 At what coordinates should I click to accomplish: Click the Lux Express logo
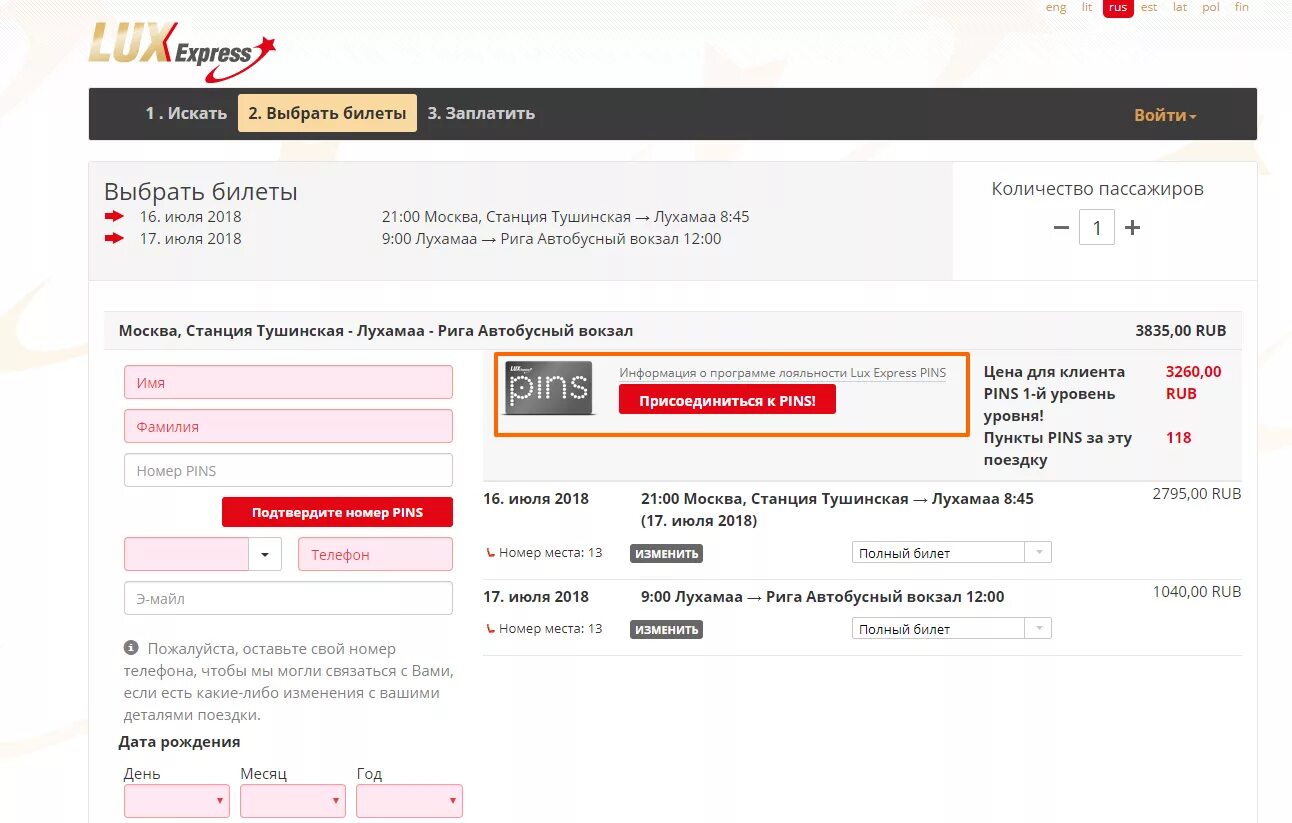click(x=181, y=53)
